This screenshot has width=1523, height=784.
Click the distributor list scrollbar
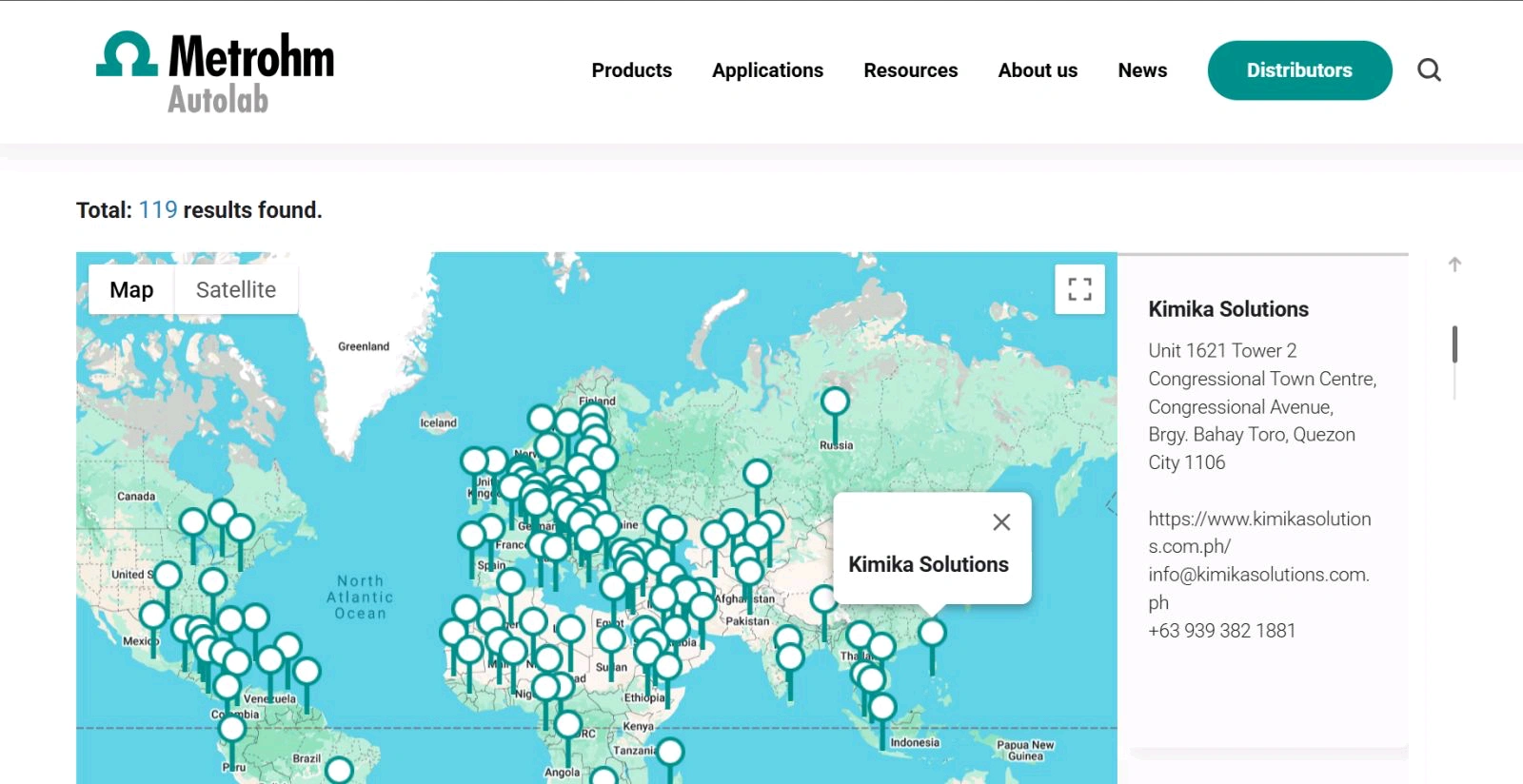point(1454,344)
